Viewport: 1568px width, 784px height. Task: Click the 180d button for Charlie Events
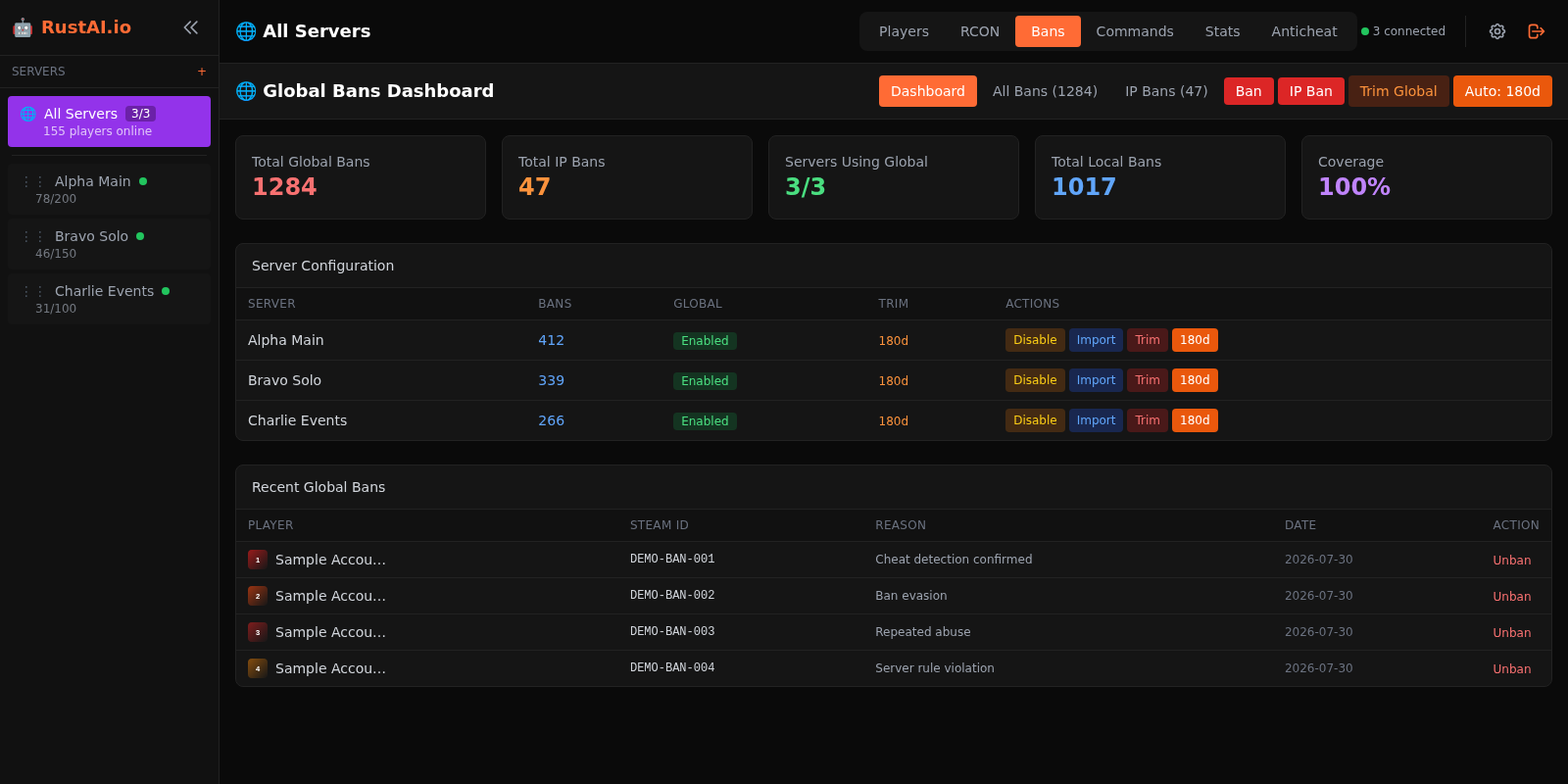[1195, 420]
